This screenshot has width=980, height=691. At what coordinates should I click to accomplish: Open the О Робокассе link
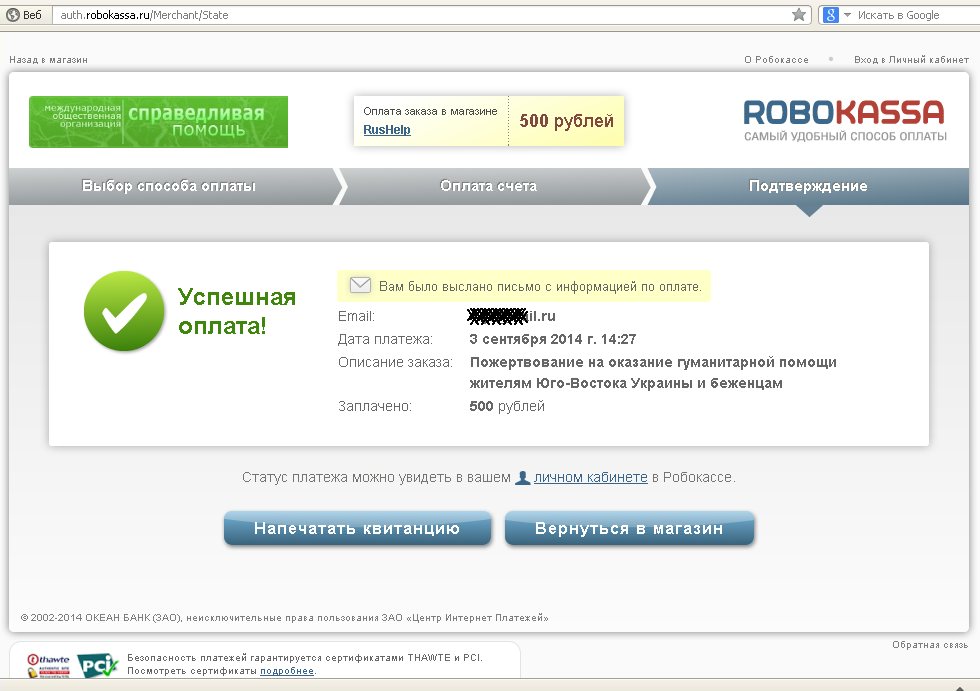point(776,60)
